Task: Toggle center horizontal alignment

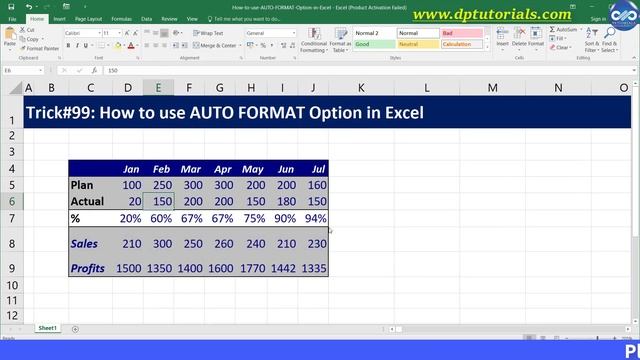Action: point(156,45)
